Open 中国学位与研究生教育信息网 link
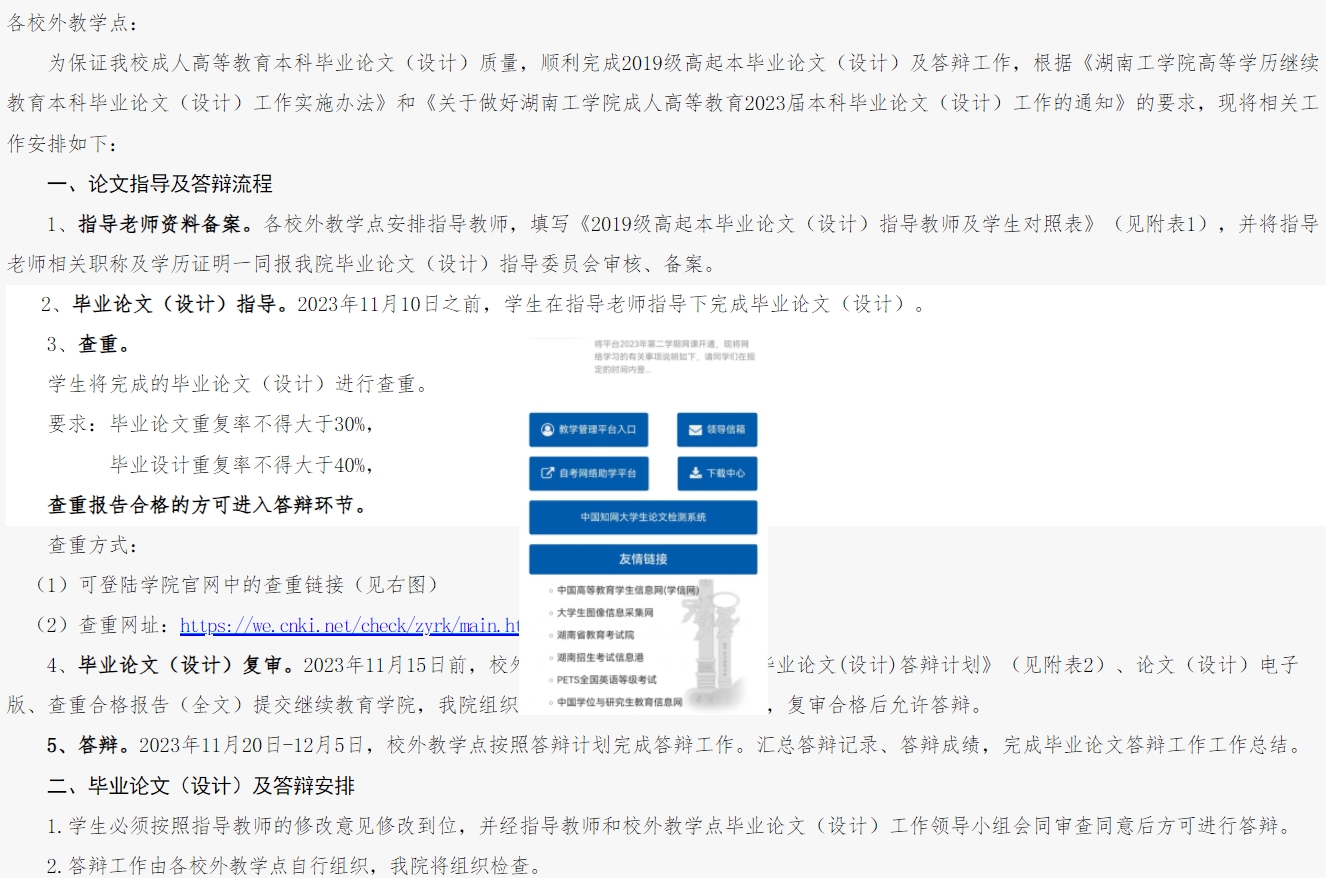Viewport: 1326px width, 878px height. [619, 702]
